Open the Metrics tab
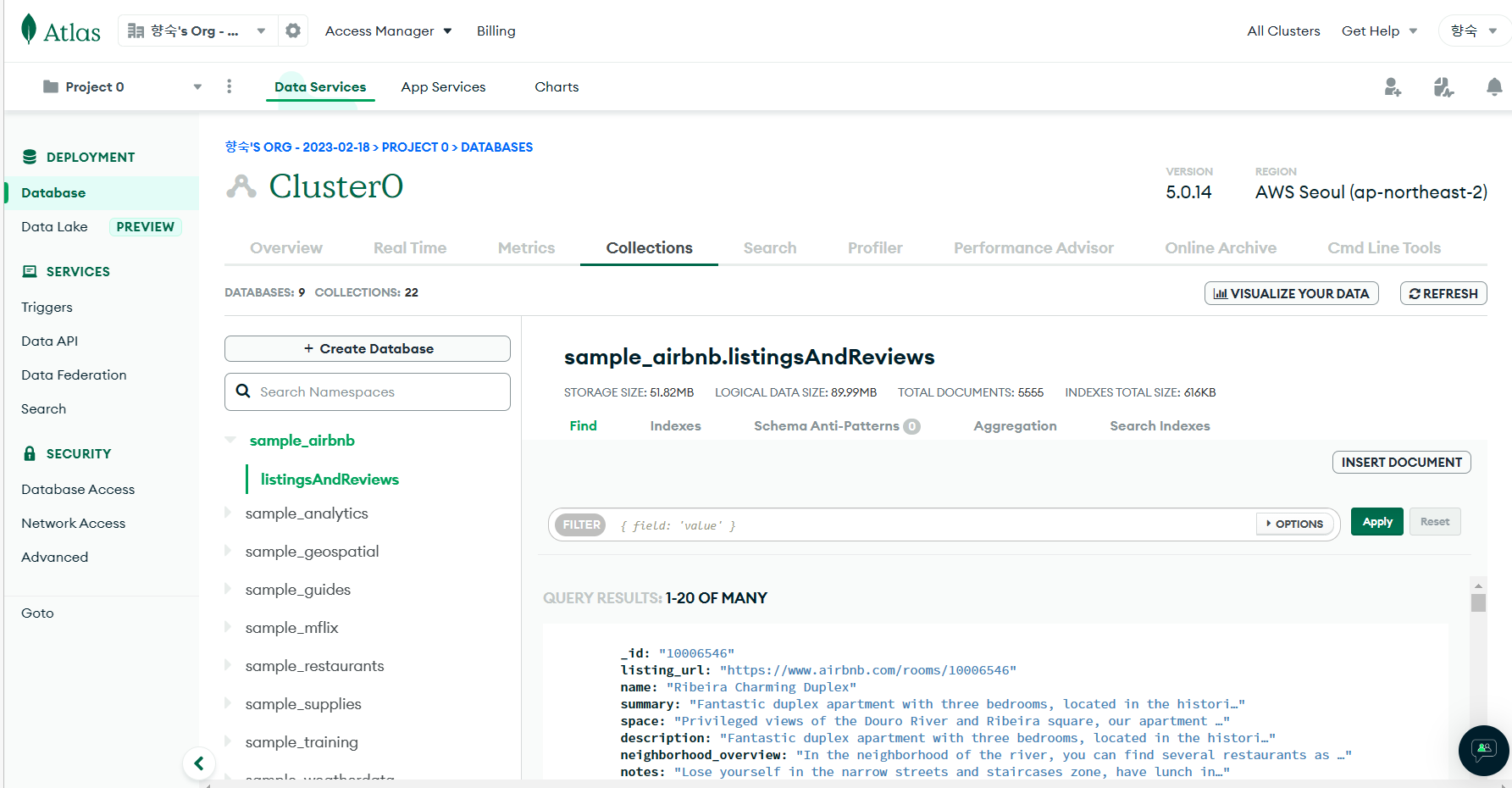 pos(526,247)
